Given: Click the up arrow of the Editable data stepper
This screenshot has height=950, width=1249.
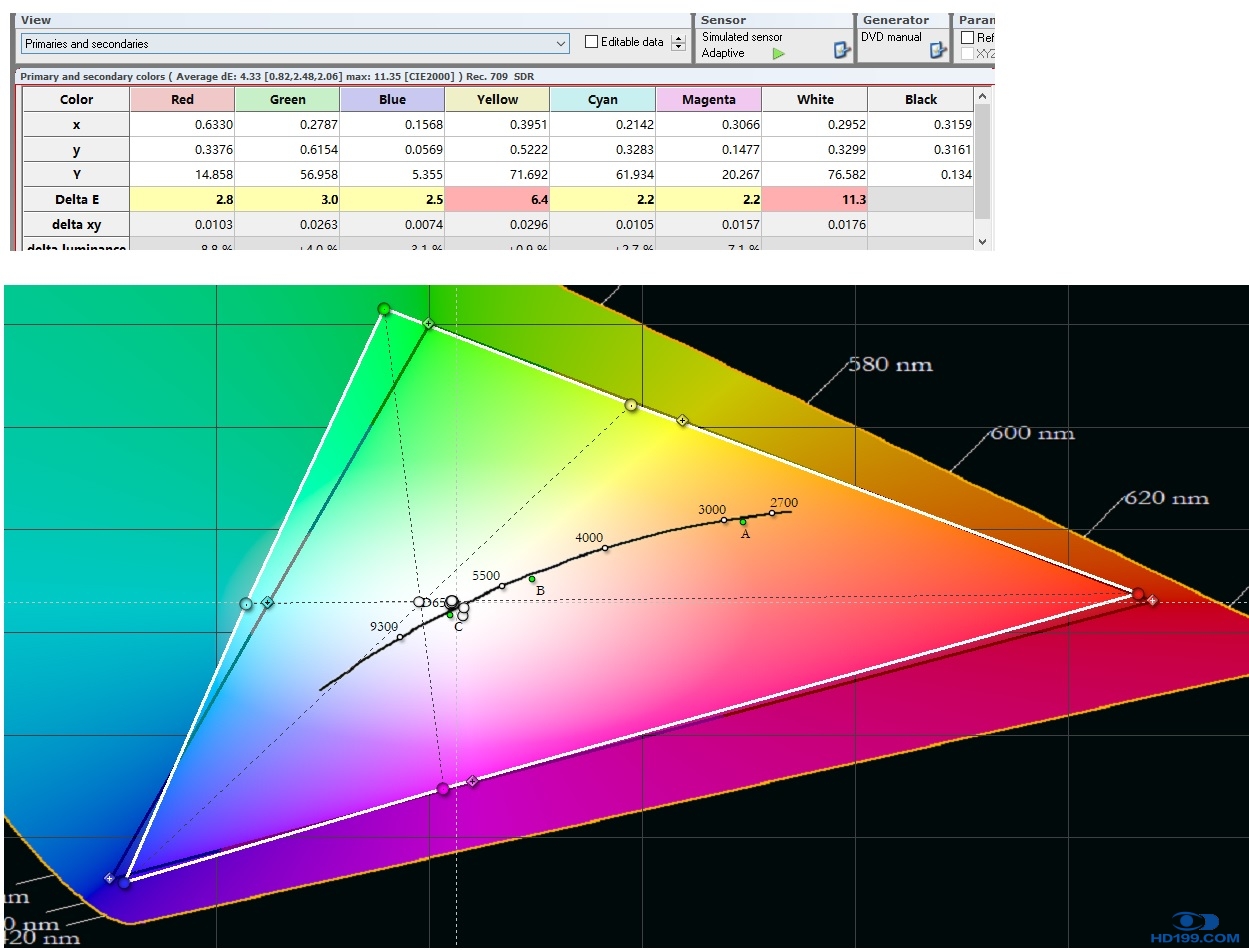Looking at the screenshot, I should [679, 38].
